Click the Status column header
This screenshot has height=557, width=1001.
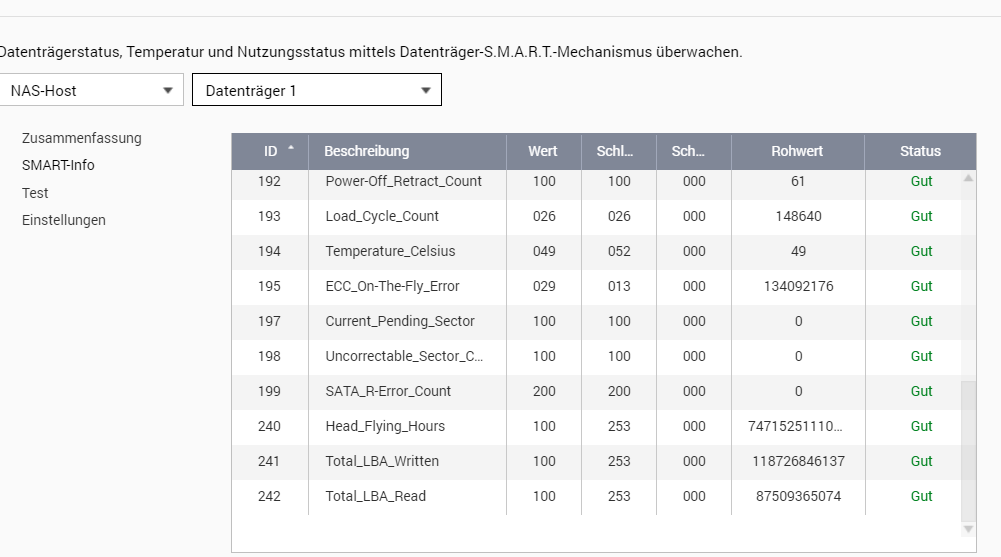(920, 151)
